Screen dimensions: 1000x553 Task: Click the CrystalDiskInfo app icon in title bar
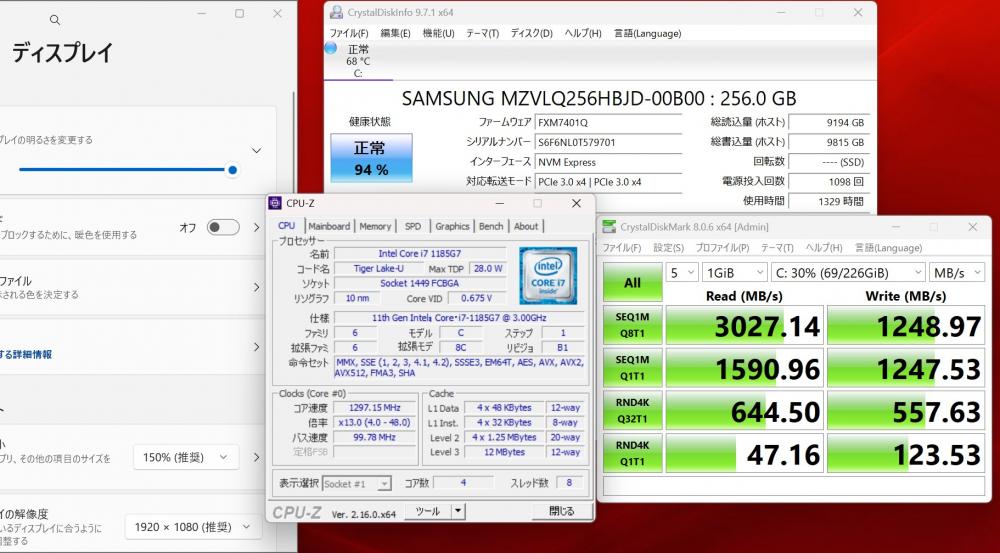[336, 12]
